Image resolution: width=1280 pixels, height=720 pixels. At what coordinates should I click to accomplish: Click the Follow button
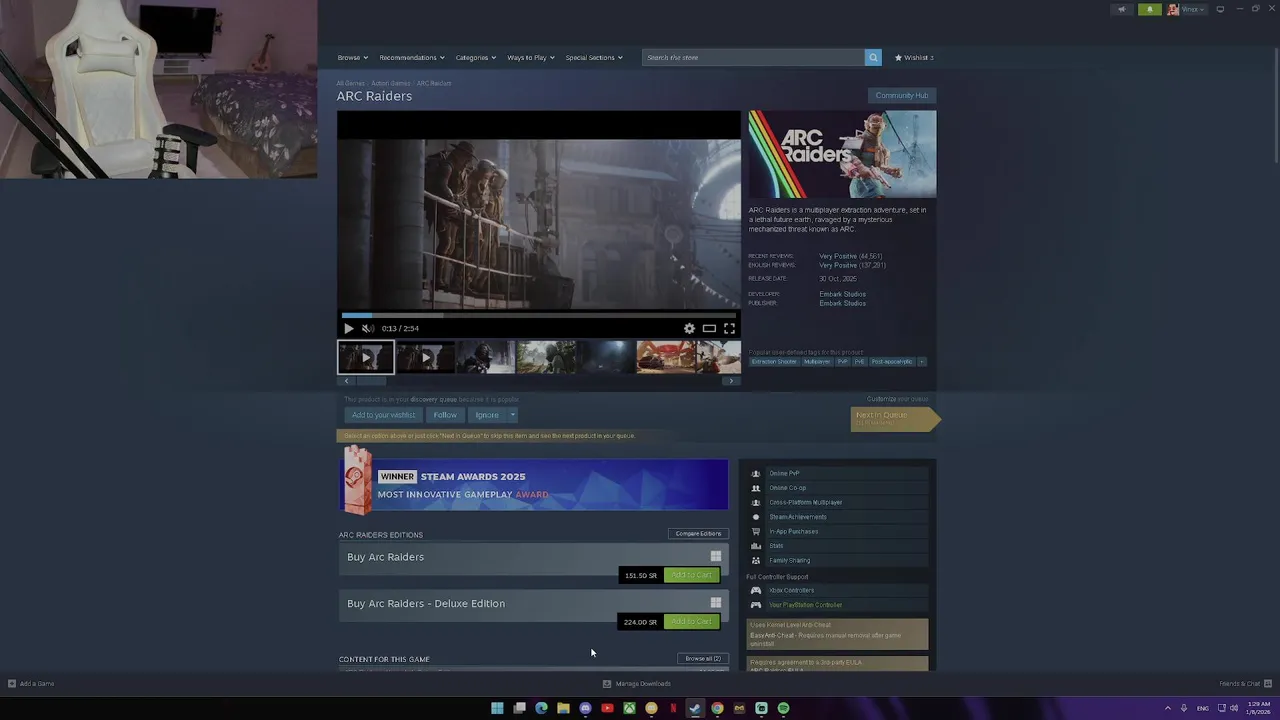point(445,415)
